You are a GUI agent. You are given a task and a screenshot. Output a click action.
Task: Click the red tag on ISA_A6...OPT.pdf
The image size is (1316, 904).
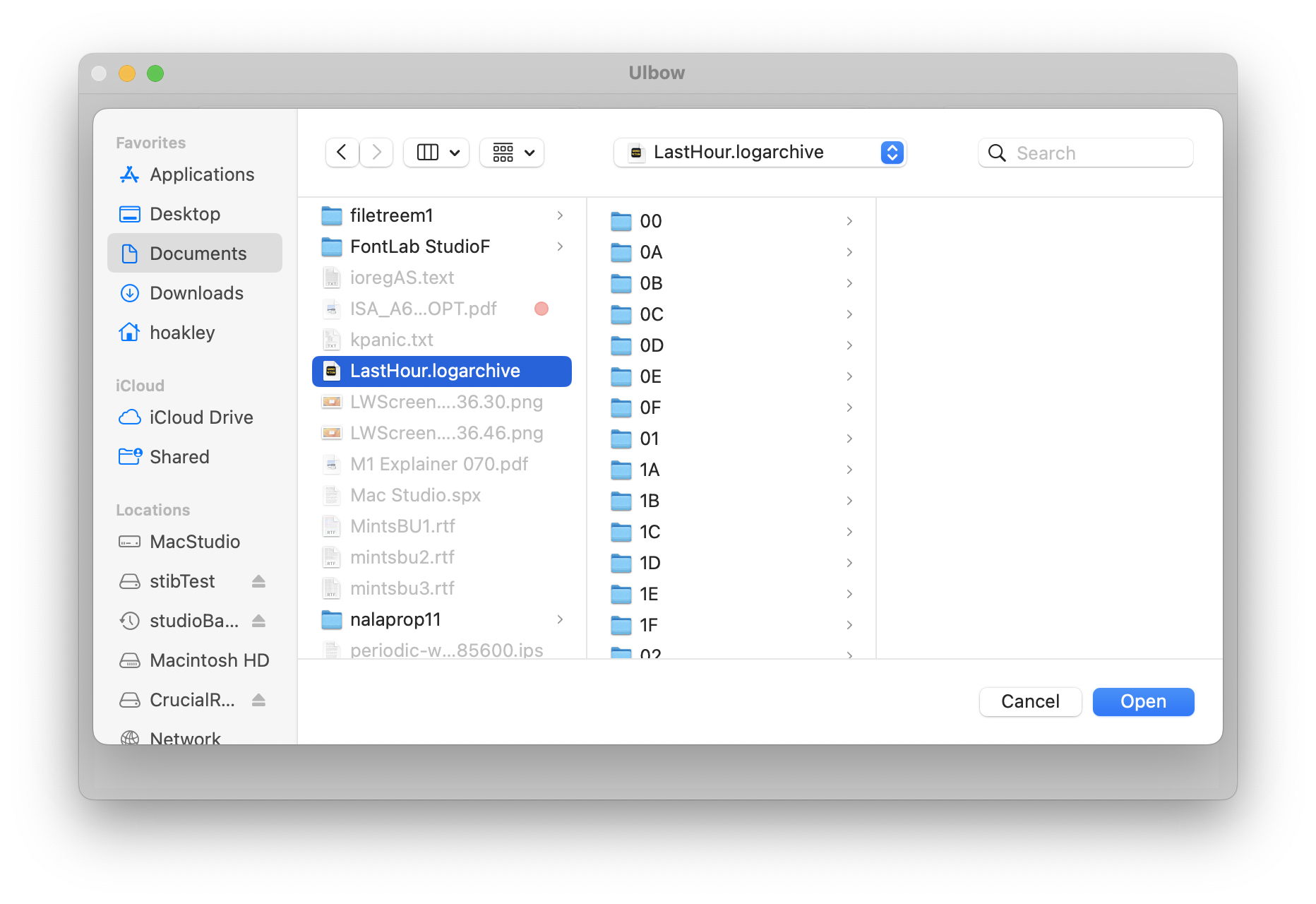[542, 309]
